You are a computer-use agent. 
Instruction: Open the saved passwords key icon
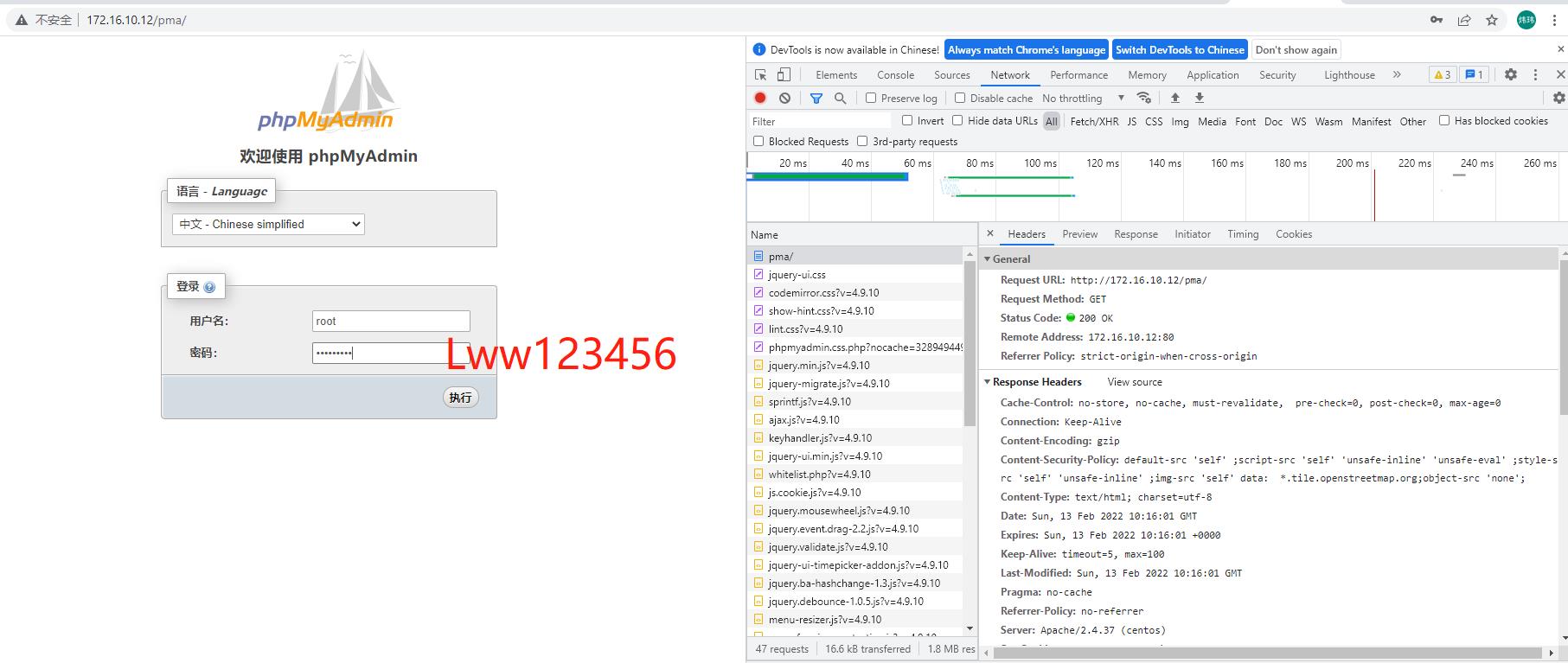point(1437,20)
